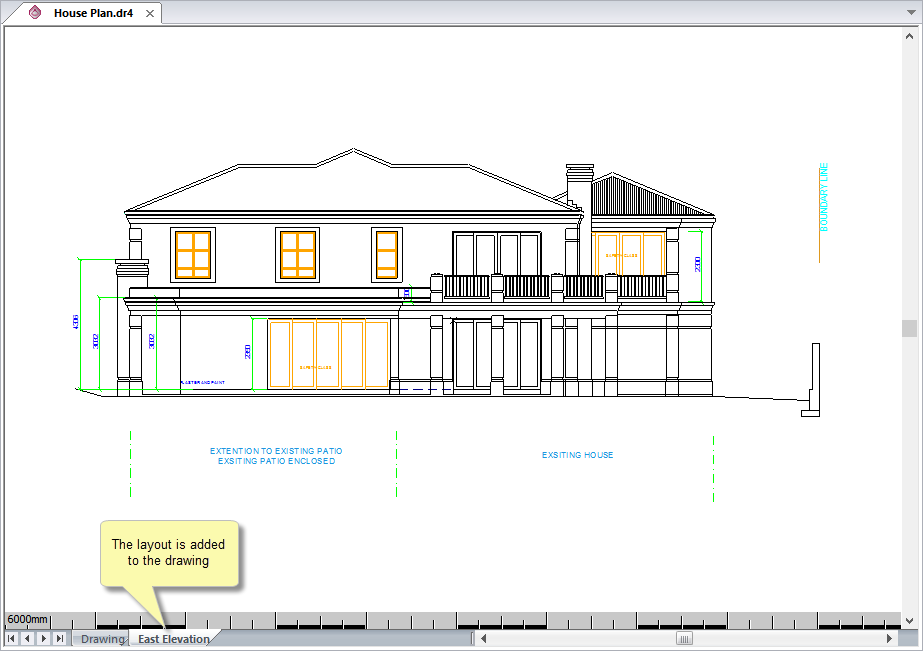Click the vertical scrollbar down arrow
923x651 pixels.
[x=910, y=621]
